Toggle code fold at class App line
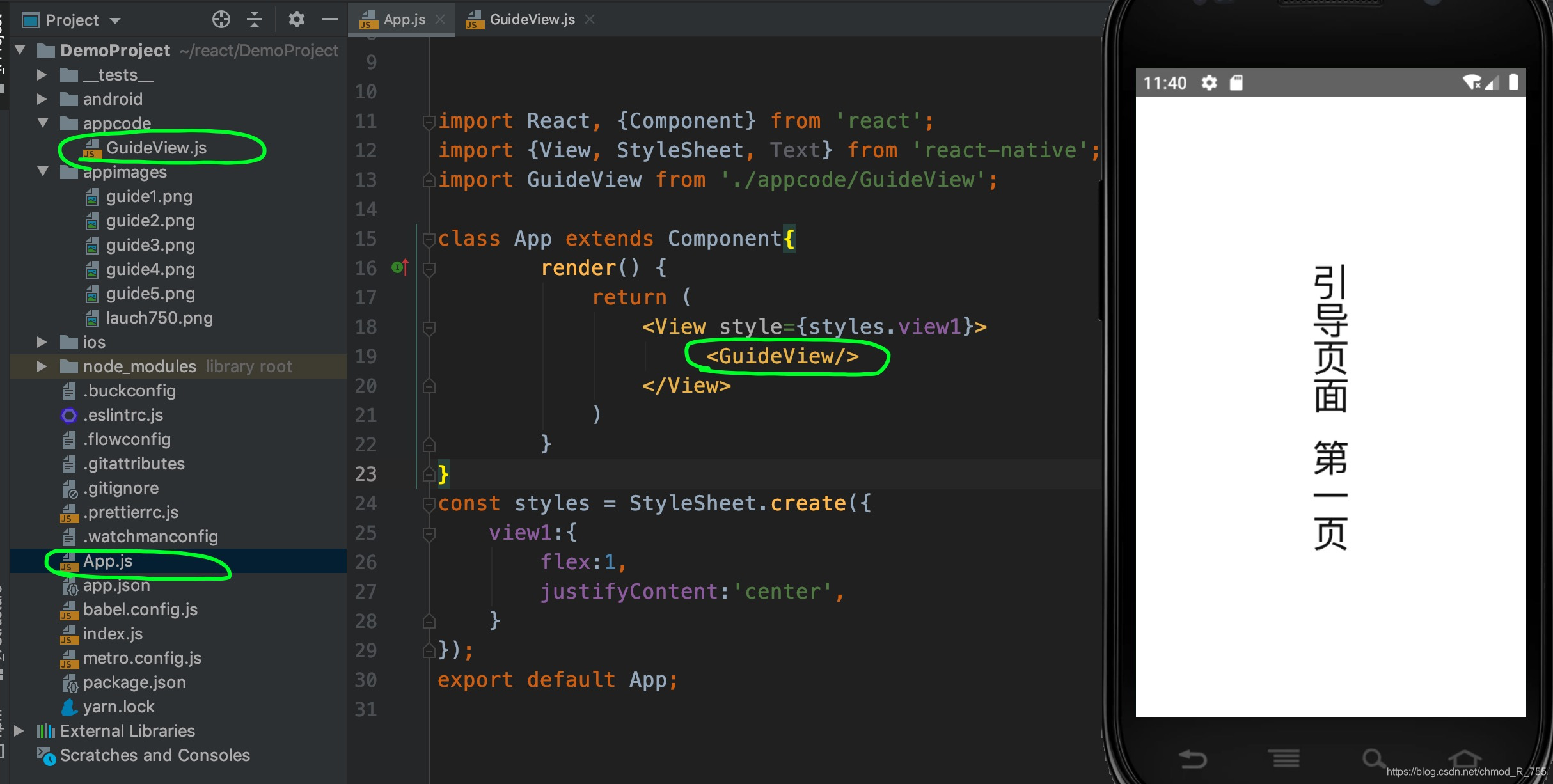The width and height of the screenshot is (1553, 784). (429, 239)
